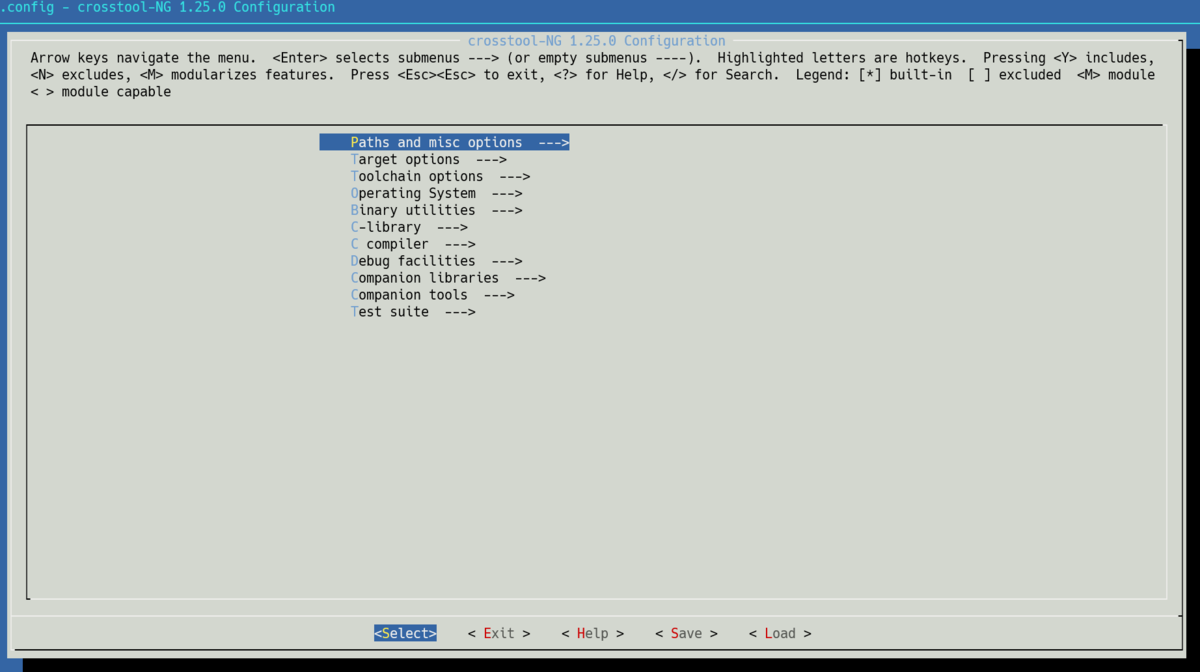Click the centered dialog title on the border

596,41
